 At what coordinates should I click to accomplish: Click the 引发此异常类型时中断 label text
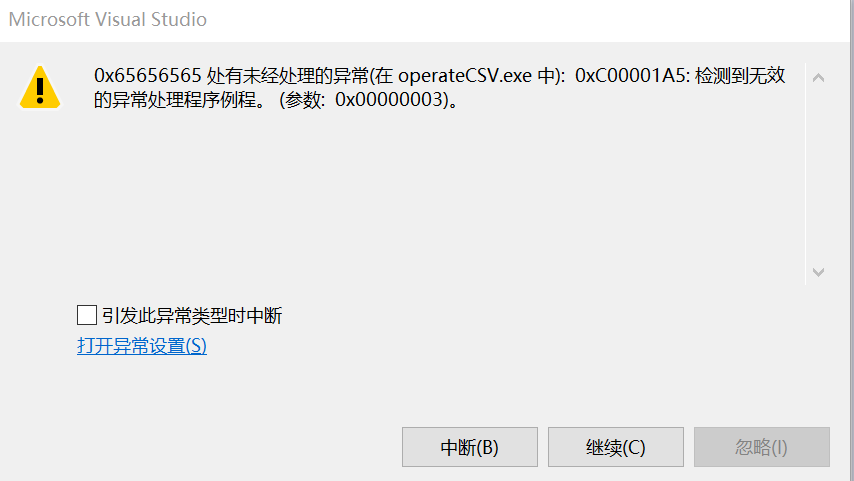pos(192,315)
